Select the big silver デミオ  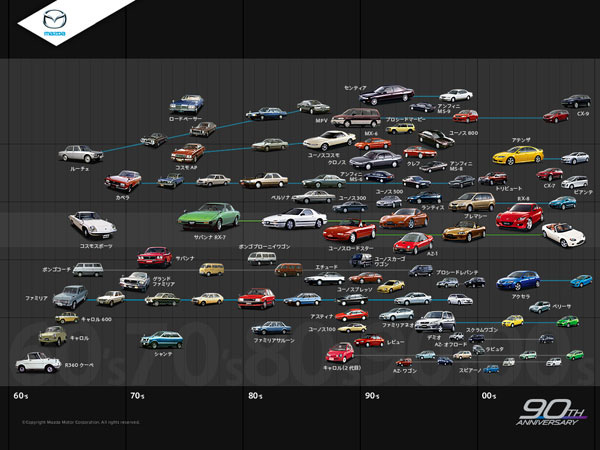tap(435, 321)
